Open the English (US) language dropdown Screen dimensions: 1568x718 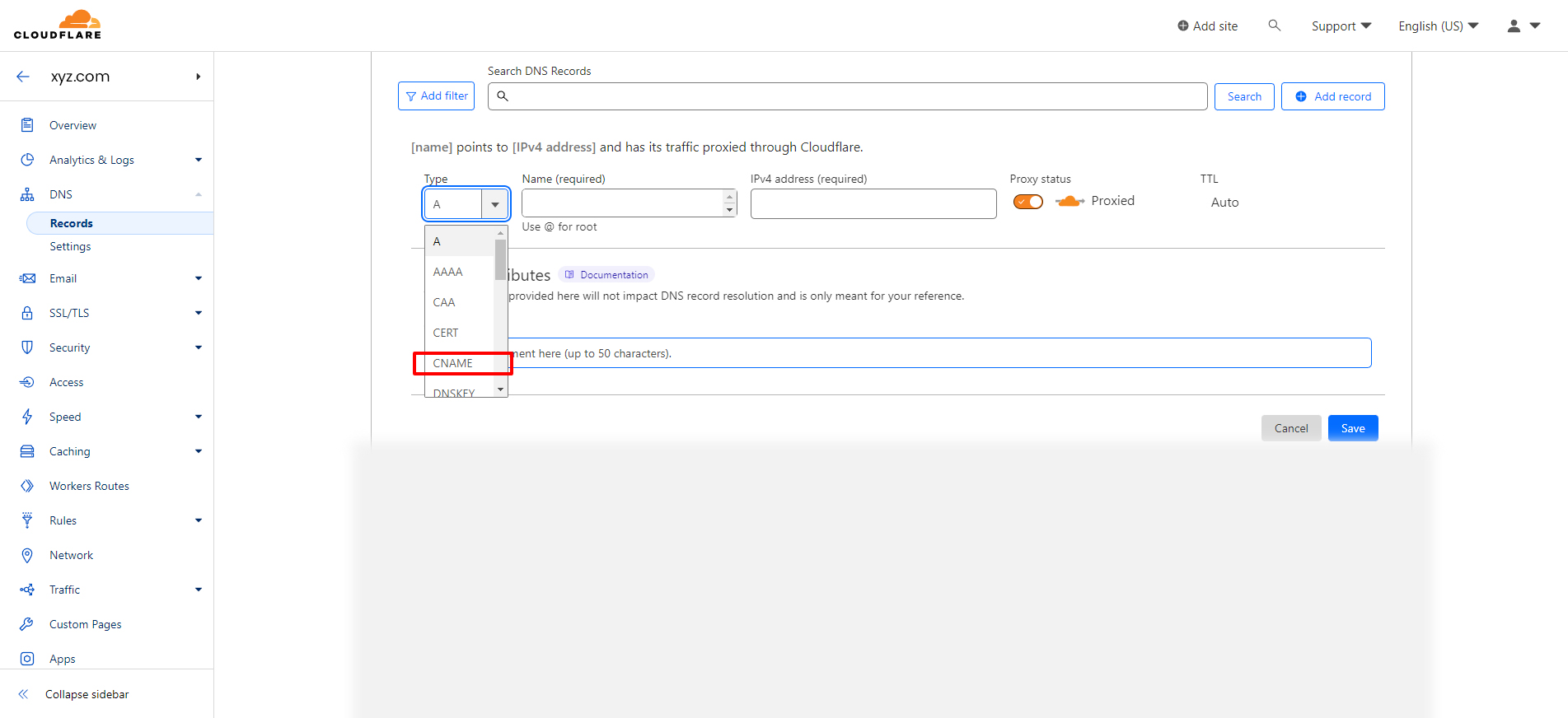point(1438,26)
